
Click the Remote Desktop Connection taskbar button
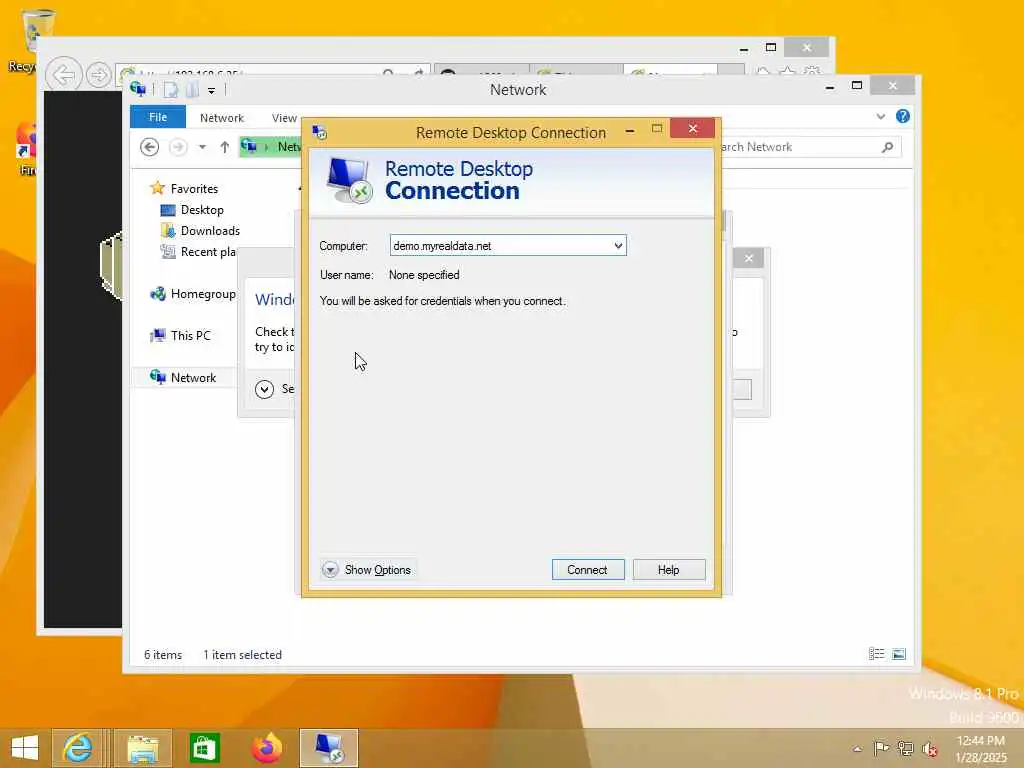[329, 748]
